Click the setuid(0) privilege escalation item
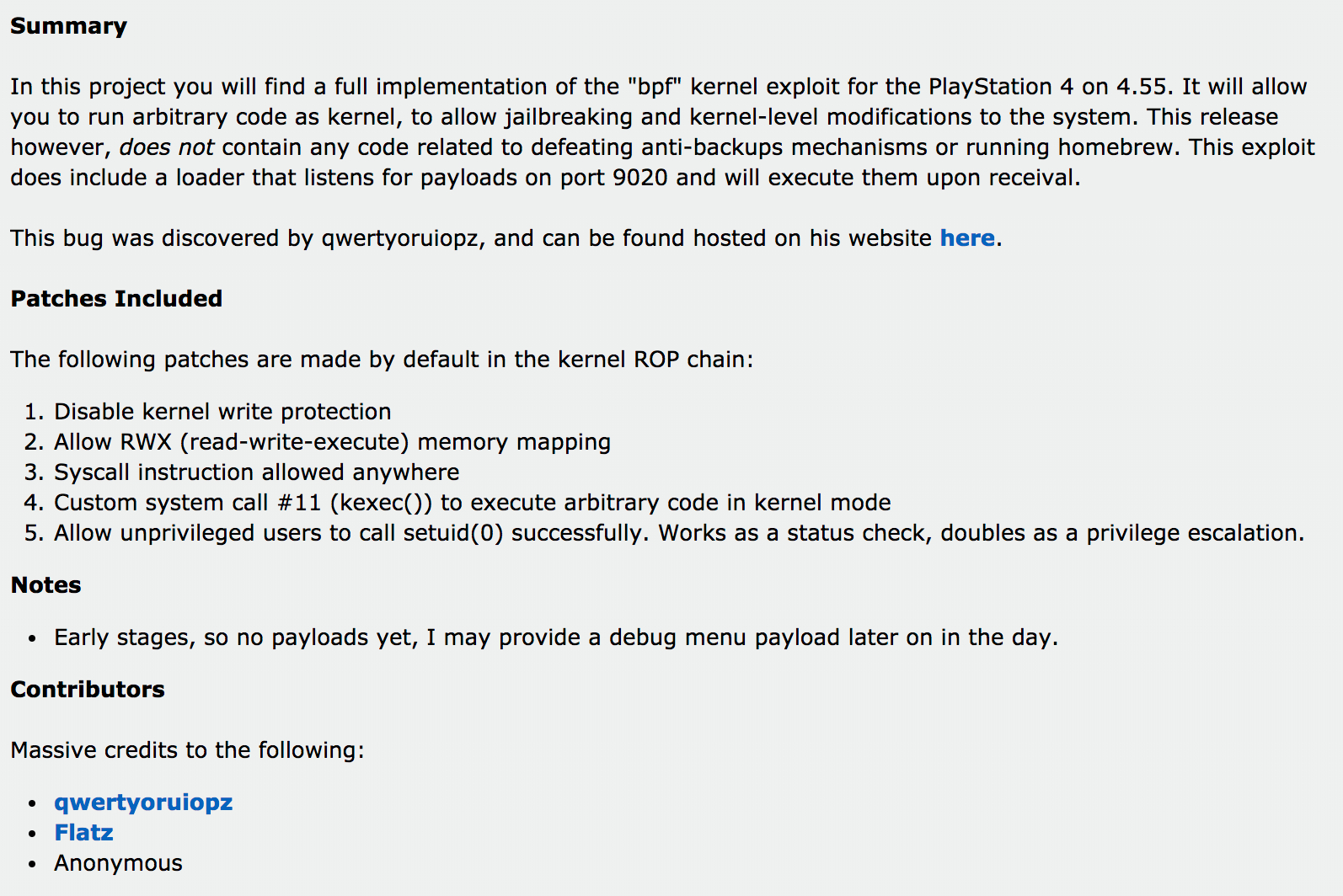The height and width of the screenshot is (896, 1343). 678,533
